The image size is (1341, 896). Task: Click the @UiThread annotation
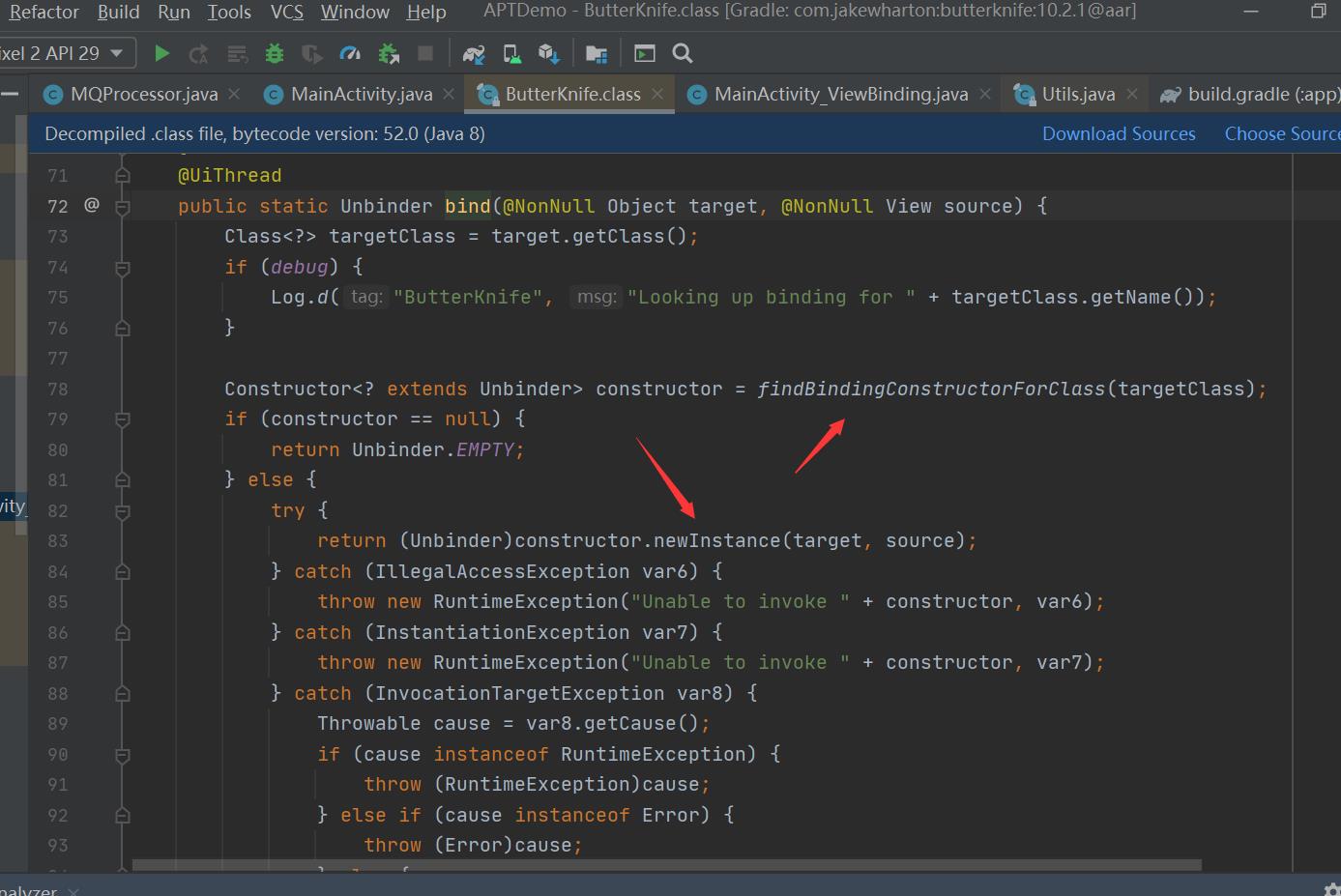pos(229,175)
